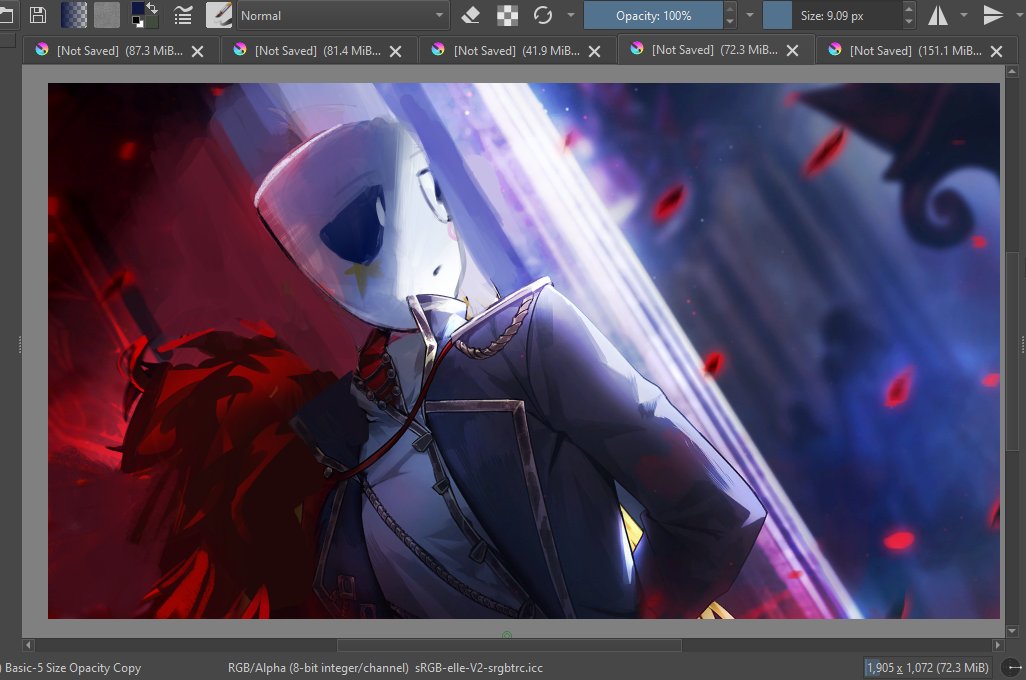This screenshot has width=1026, height=680.
Task: Open horizontal mirror options dropdown arrow
Action: click(x=964, y=14)
